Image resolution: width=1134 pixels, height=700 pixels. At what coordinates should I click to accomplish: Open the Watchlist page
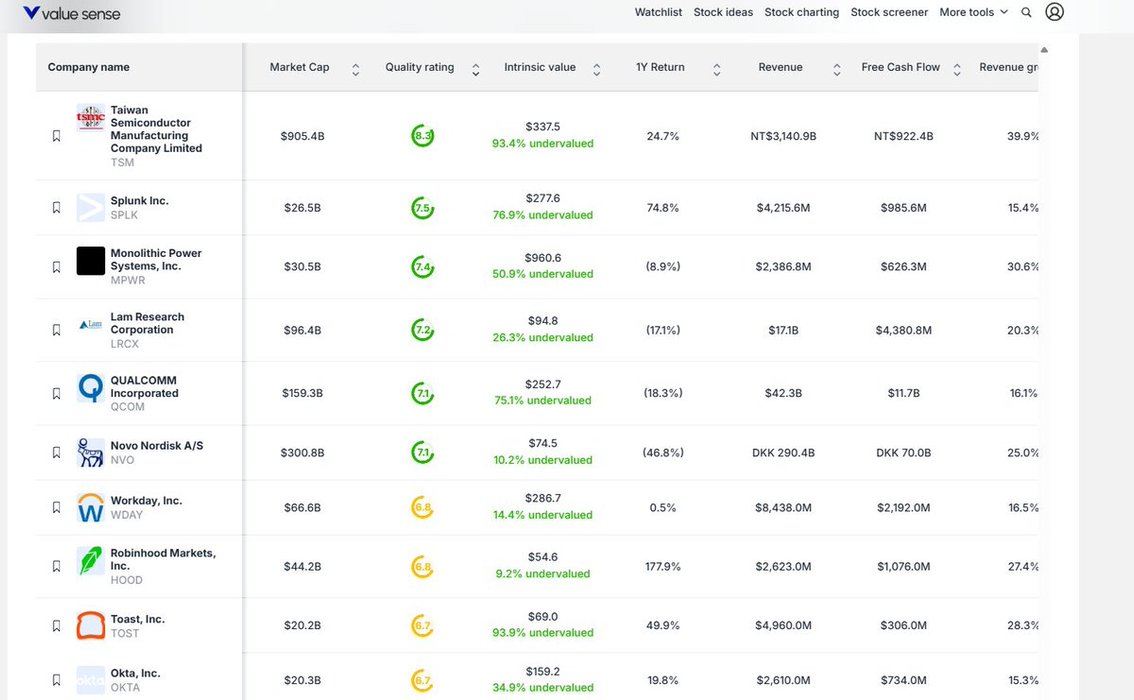click(658, 12)
